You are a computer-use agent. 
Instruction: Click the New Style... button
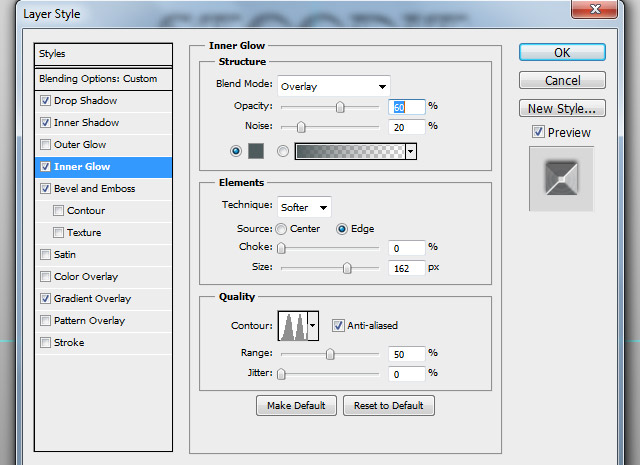(x=562, y=108)
